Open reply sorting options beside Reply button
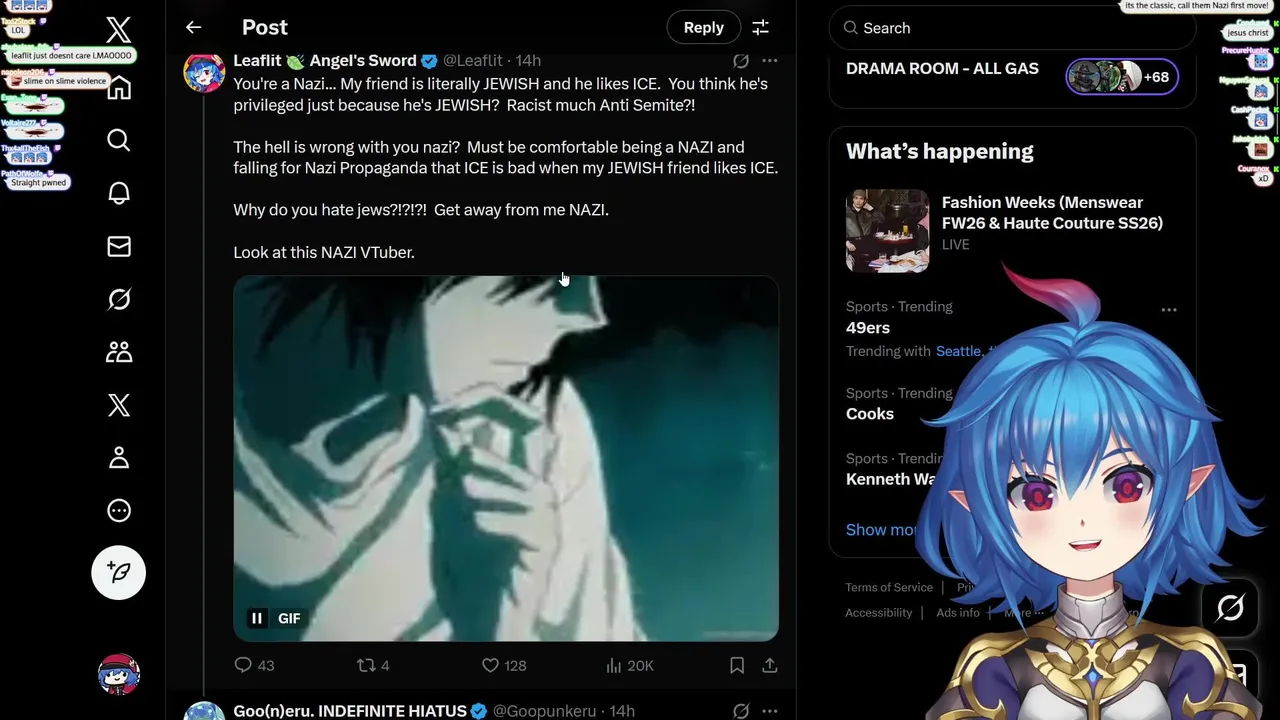This screenshot has height=720, width=1280. [760, 28]
